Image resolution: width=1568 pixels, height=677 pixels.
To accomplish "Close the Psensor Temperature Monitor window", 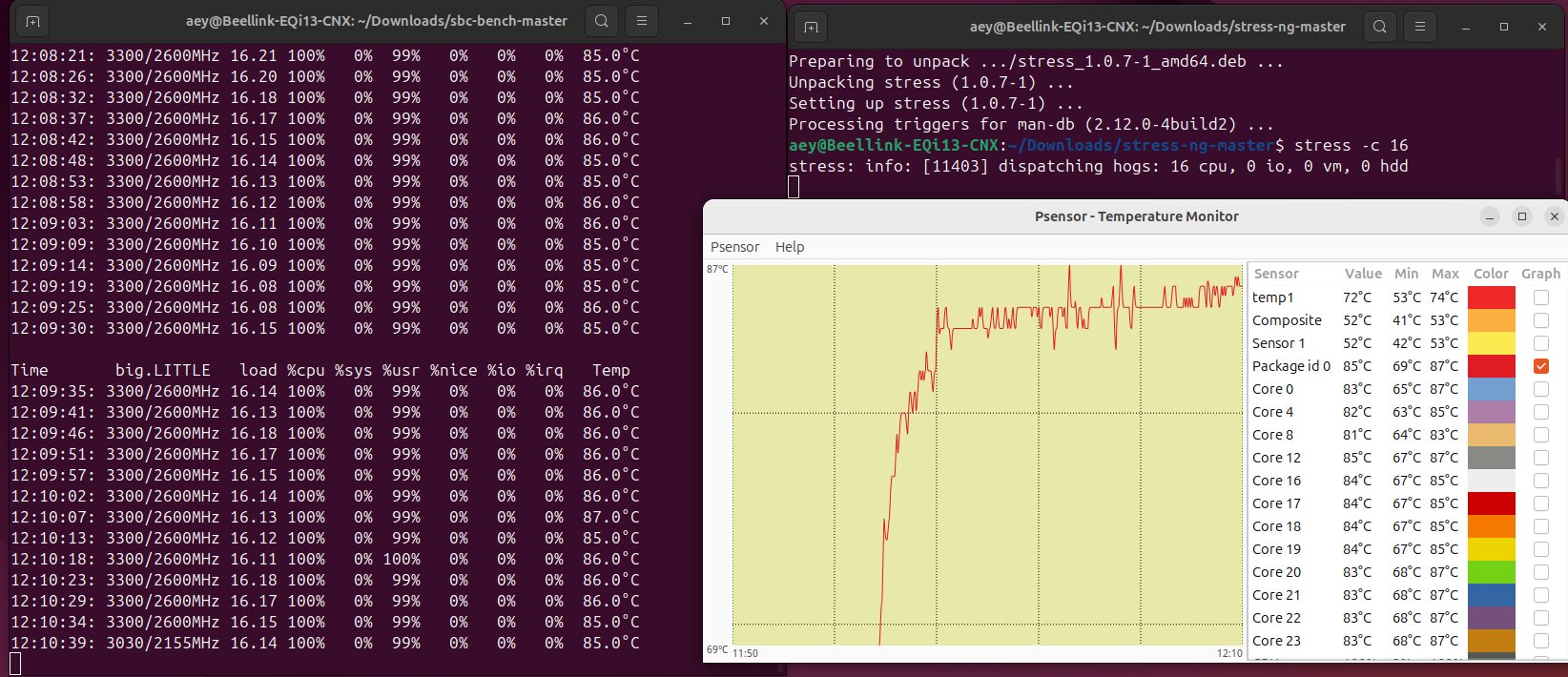I will pos(1555,216).
